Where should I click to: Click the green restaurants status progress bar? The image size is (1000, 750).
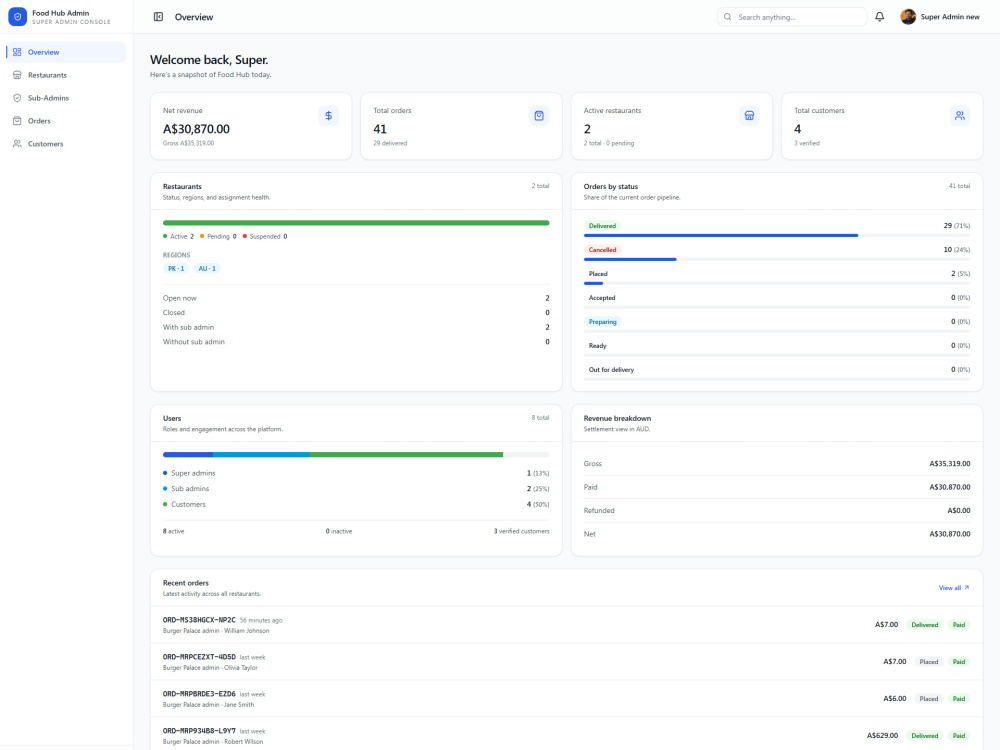[356, 223]
